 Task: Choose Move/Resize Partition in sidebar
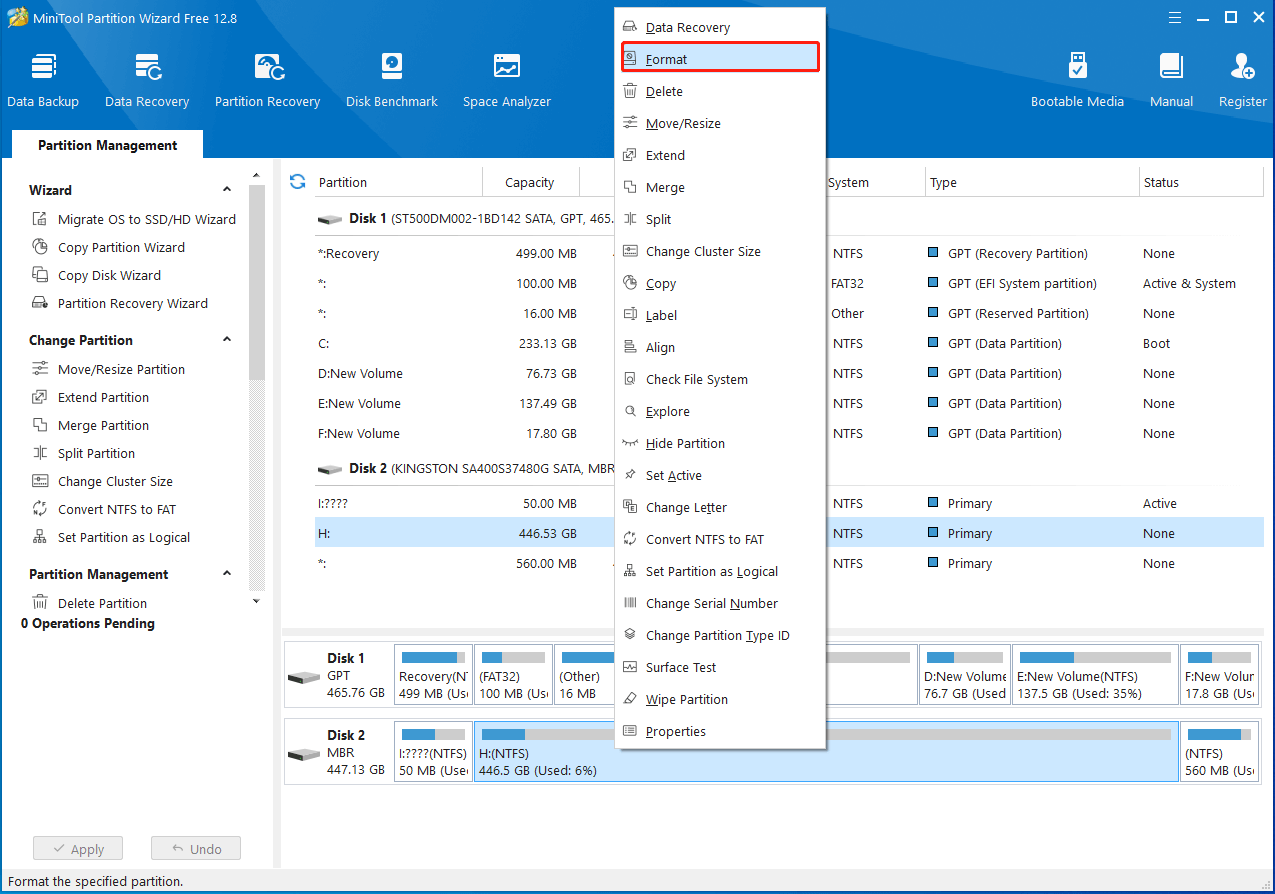[x=108, y=369]
